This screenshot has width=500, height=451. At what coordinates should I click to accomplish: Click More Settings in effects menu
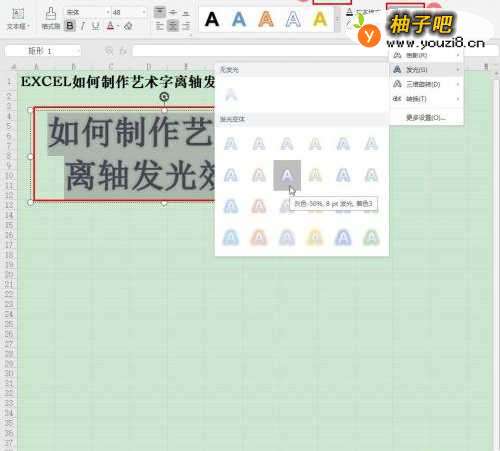[426, 117]
